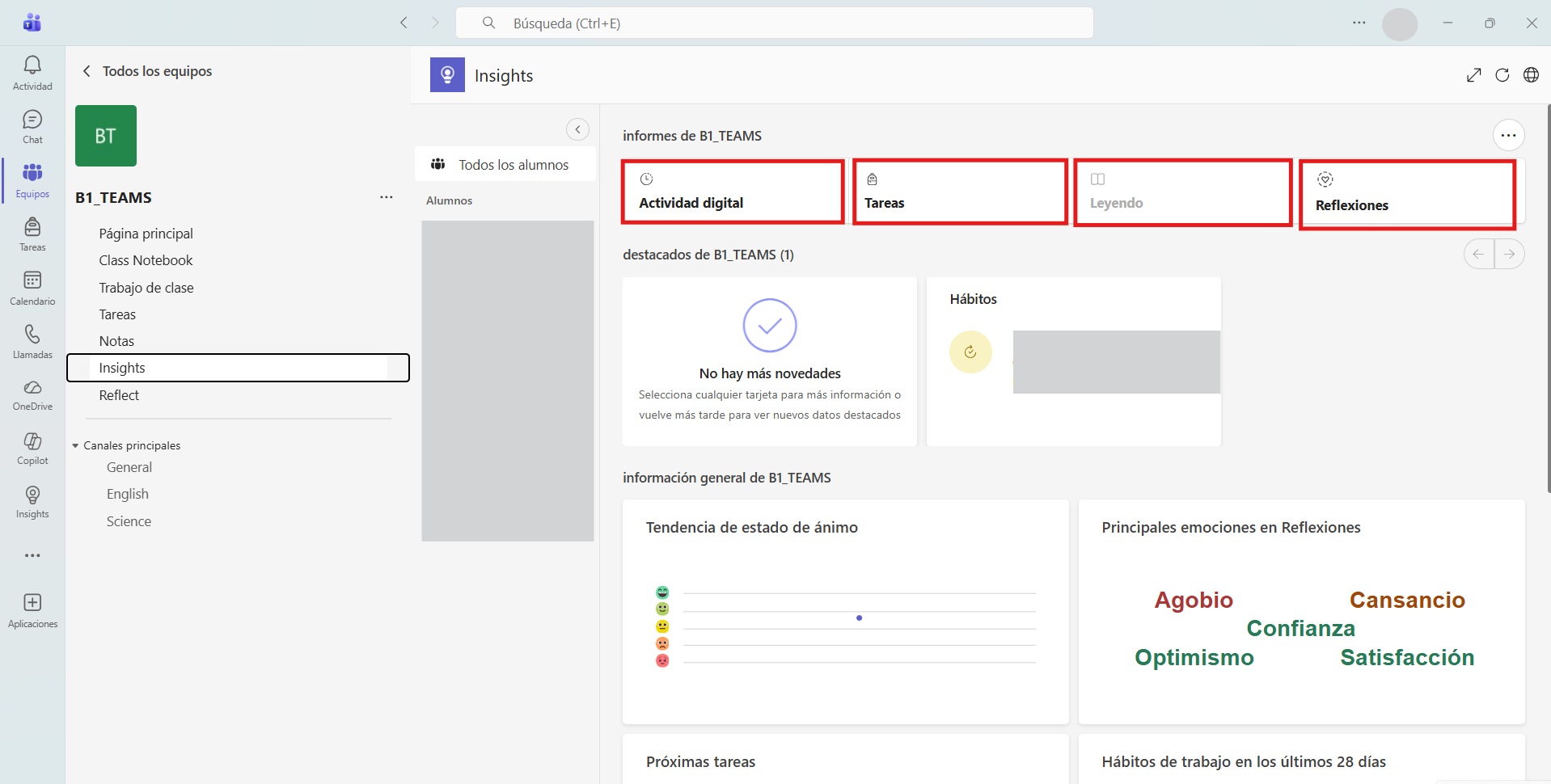The width and height of the screenshot is (1551, 784).
Task: Open the Leyendo report card
Action: tap(1182, 192)
